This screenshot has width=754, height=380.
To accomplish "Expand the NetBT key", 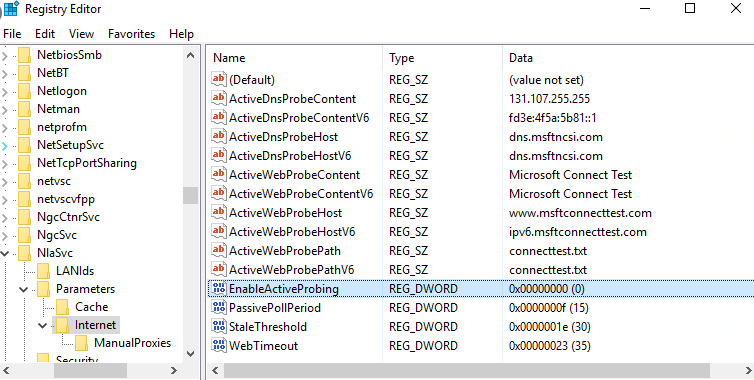I will pyautogui.click(x=5, y=73).
